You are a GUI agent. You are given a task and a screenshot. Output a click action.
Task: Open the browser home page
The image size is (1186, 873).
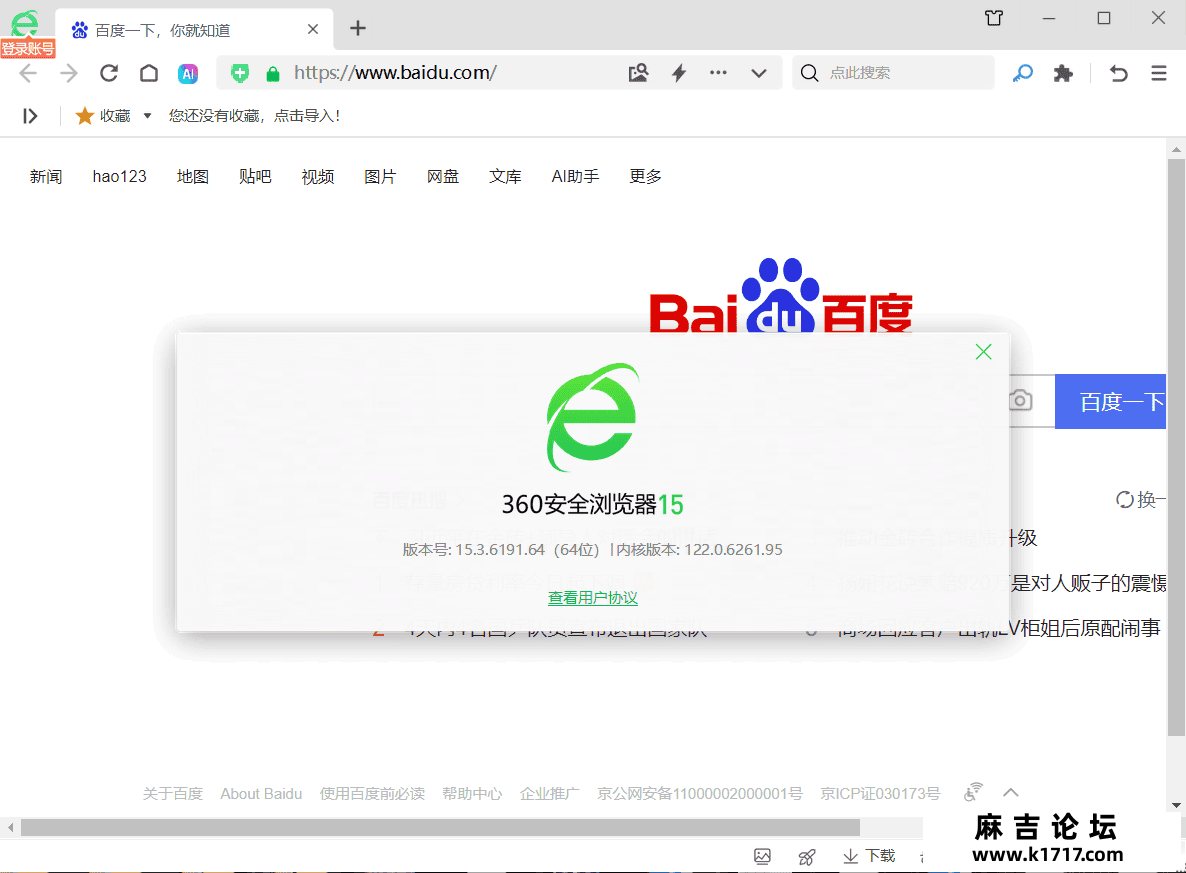point(149,73)
